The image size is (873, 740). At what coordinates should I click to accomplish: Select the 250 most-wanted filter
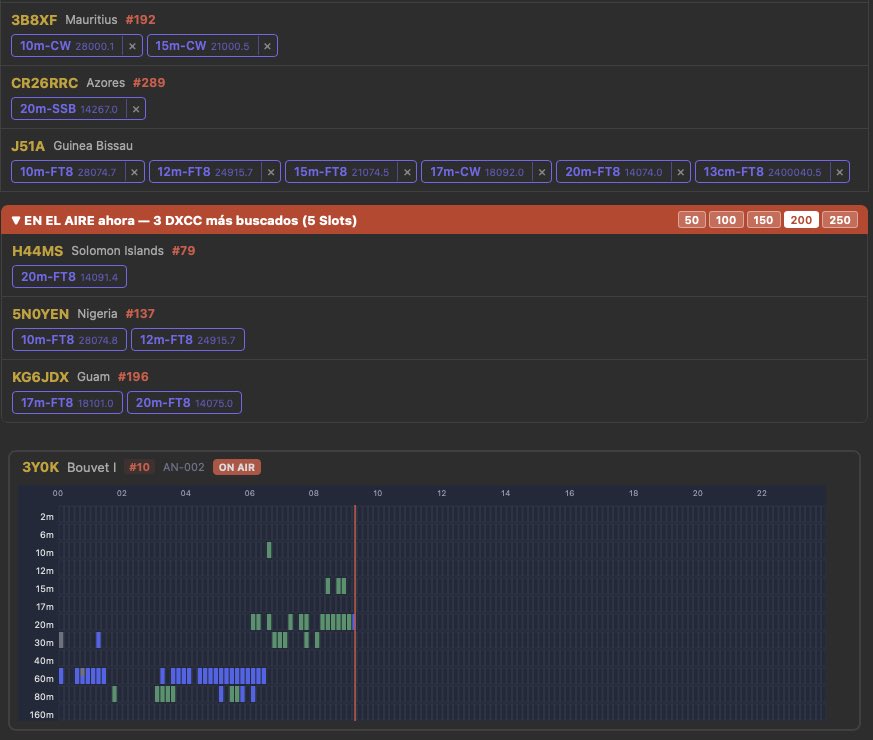point(840,220)
